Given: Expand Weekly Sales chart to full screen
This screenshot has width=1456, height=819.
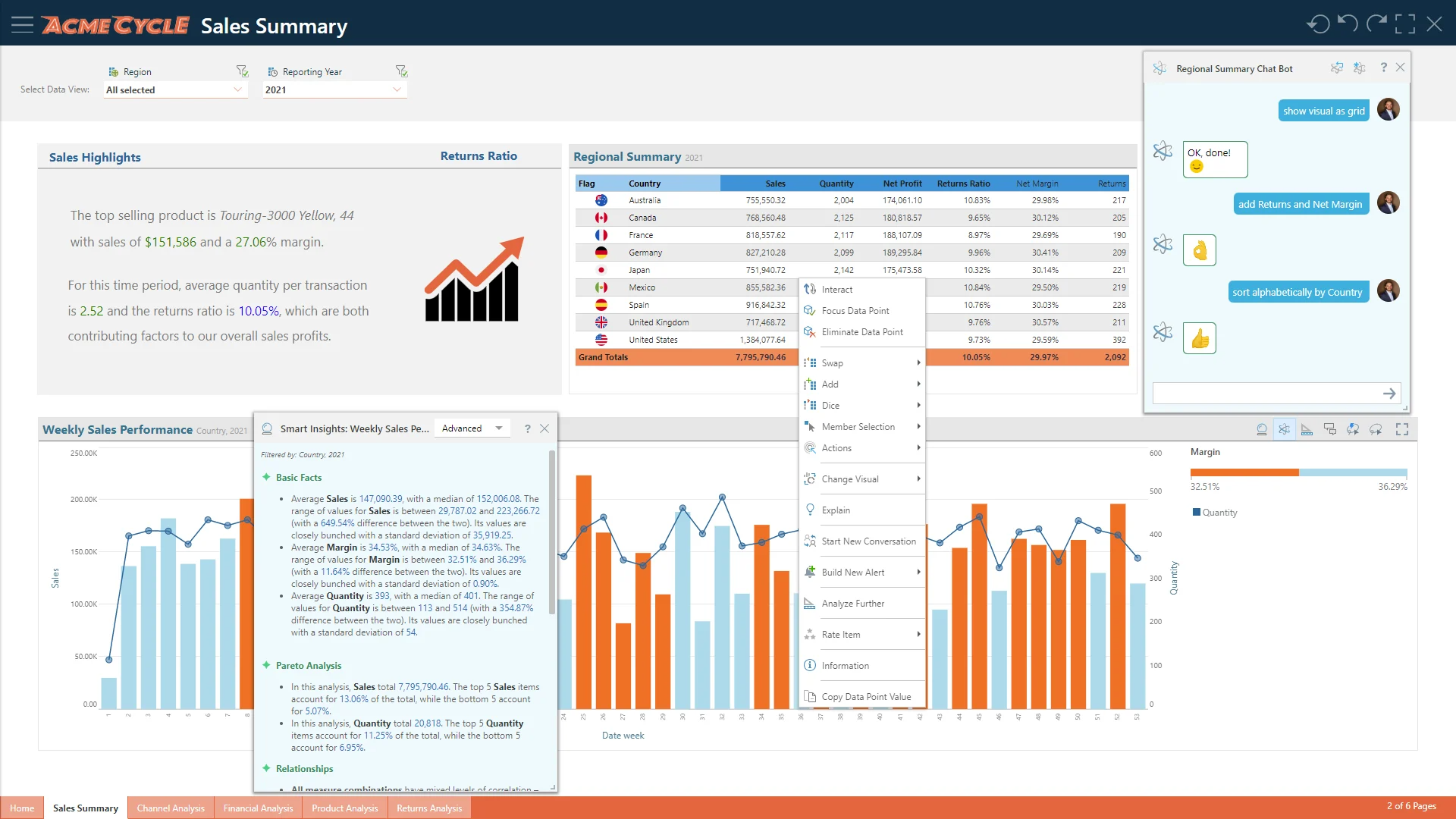Looking at the screenshot, I should point(1402,429).
